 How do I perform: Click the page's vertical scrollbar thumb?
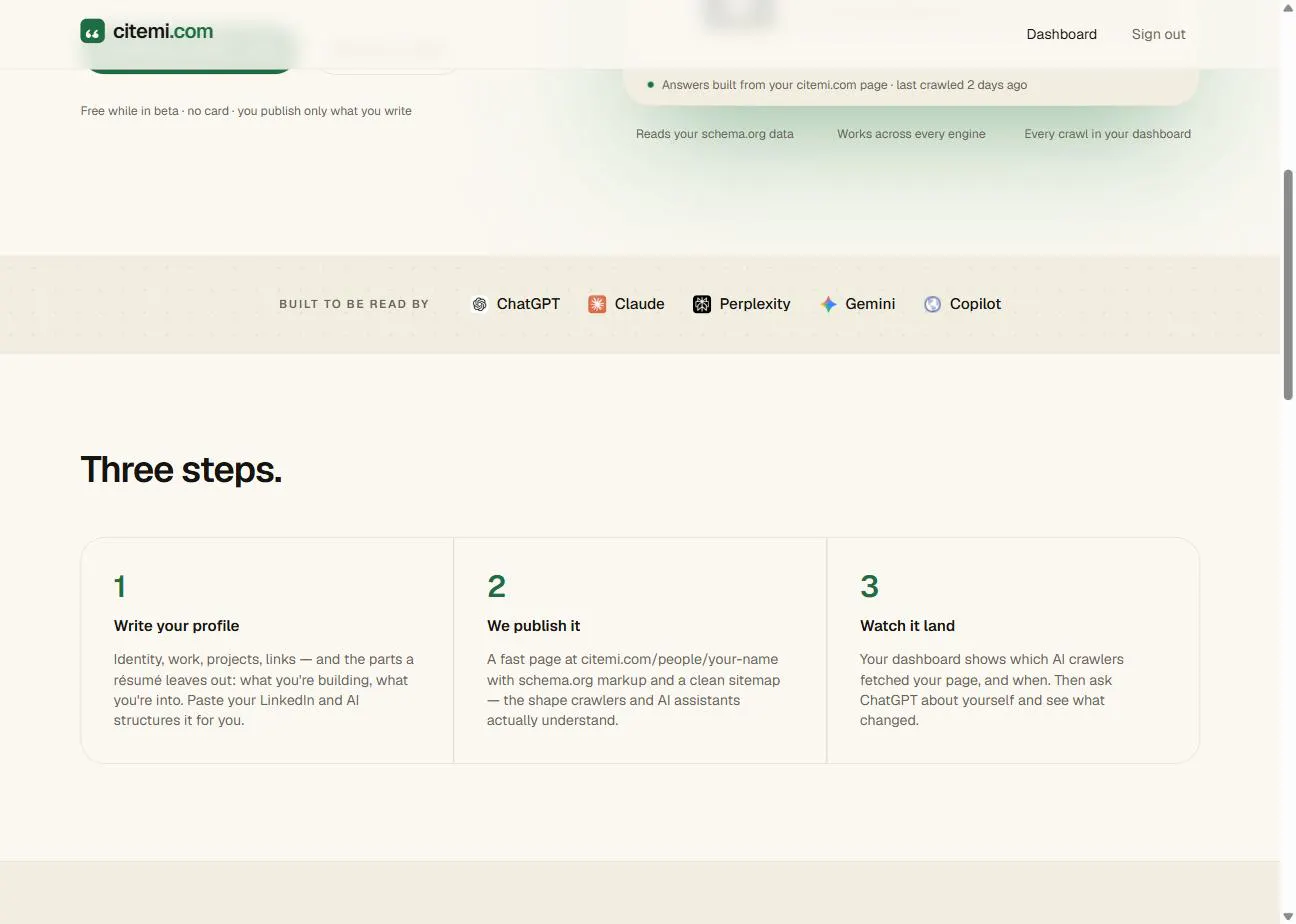(x=1288, y=285)
